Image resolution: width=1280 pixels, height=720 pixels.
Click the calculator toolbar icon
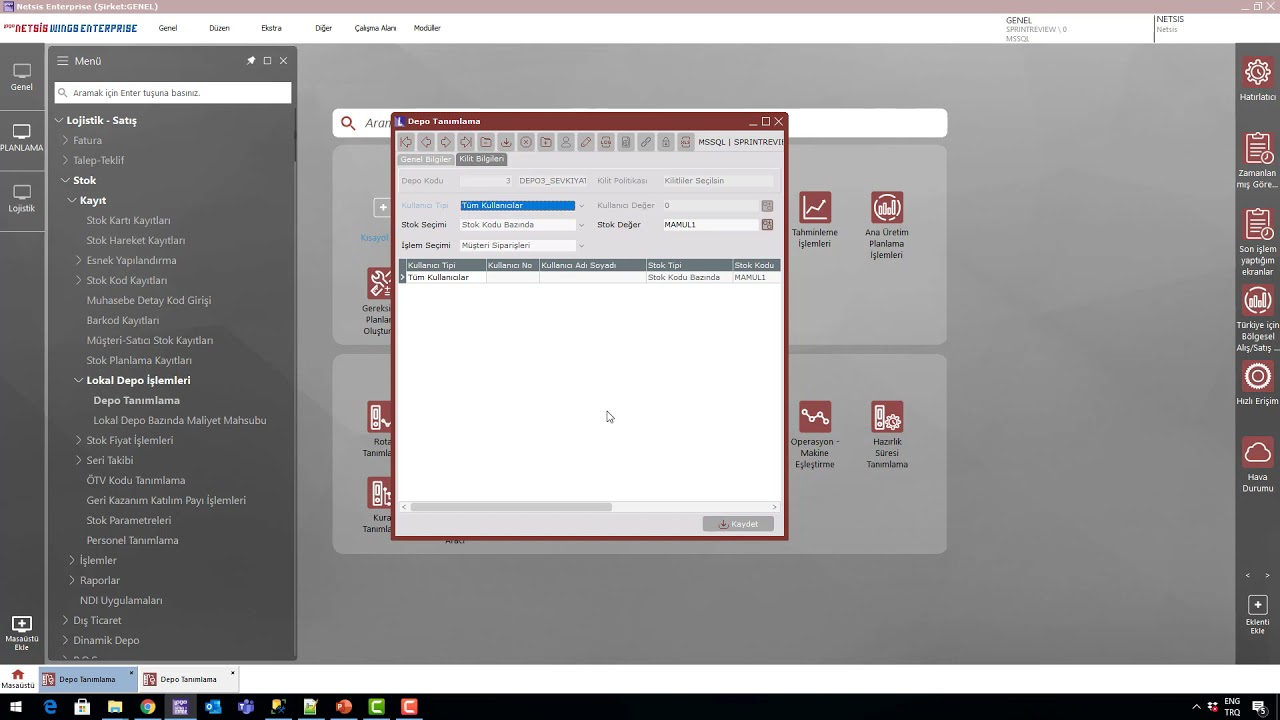coord(626,142)
